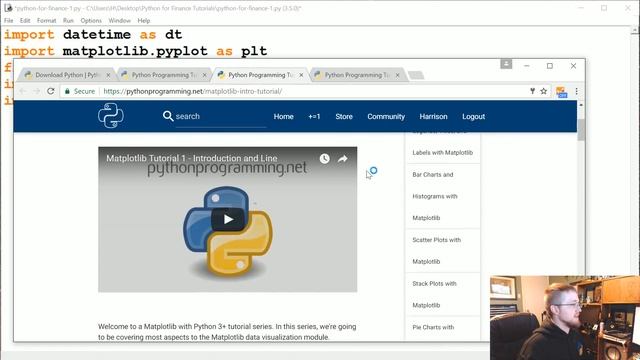The height and width of the screenshot is (360, 640).
Task: Click the +=1 navigation link
Action: coord(314,116)
